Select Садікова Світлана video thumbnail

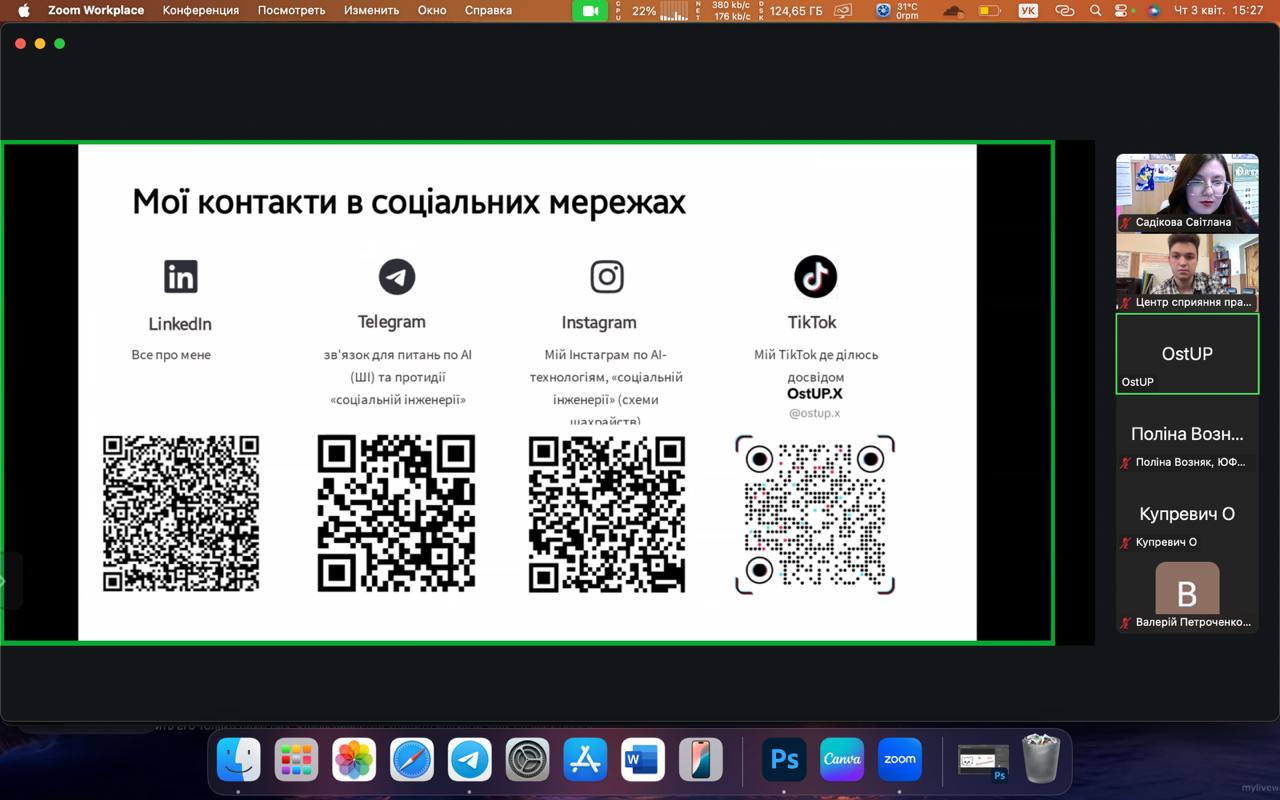click(1187, 193)
